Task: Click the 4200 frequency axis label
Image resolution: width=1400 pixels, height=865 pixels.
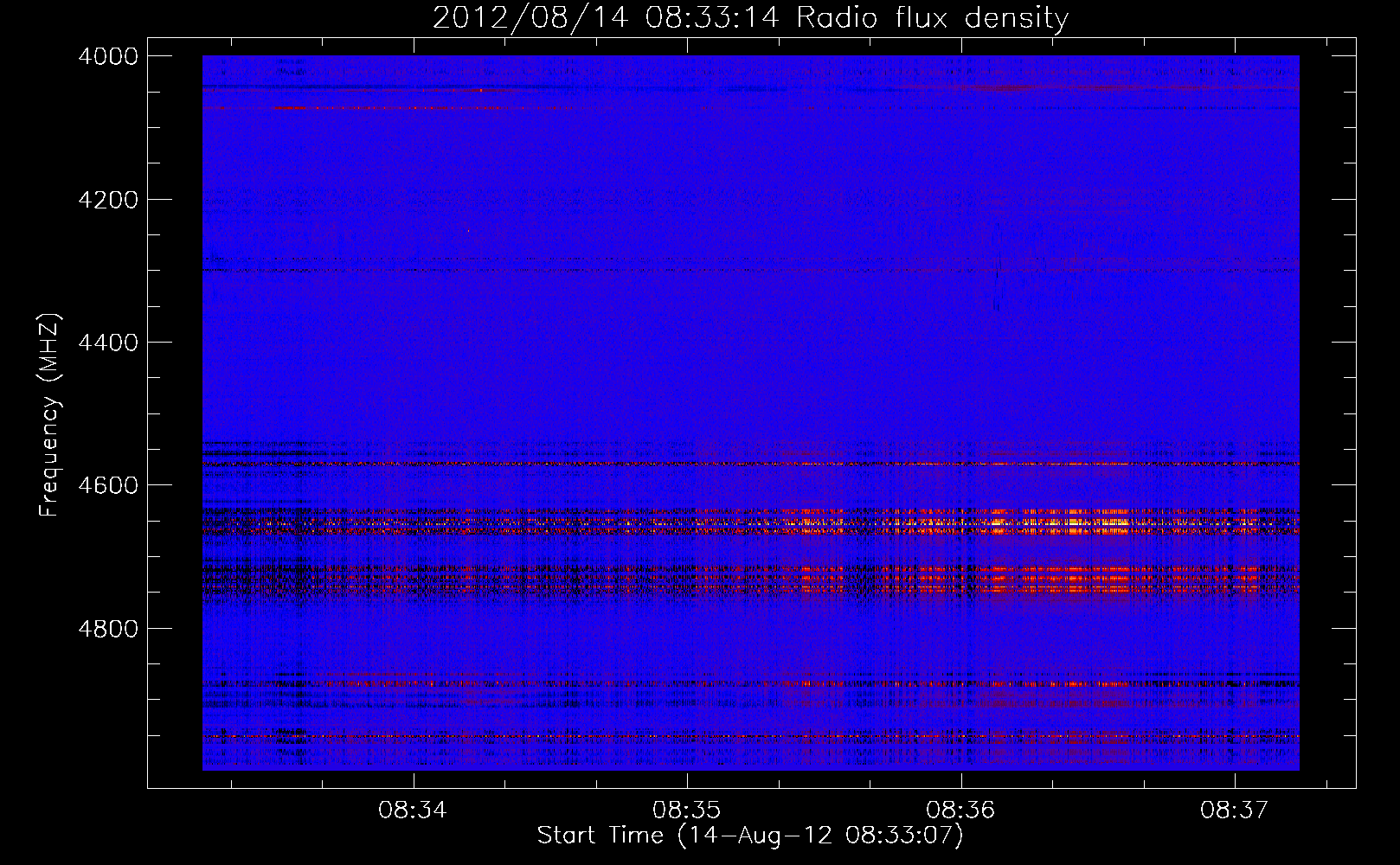Action: [108, 200]
